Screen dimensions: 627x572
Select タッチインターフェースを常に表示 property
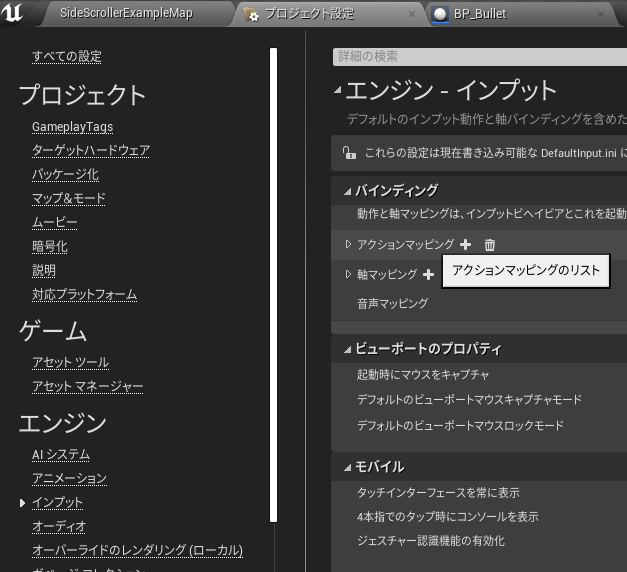coord(438,493)
